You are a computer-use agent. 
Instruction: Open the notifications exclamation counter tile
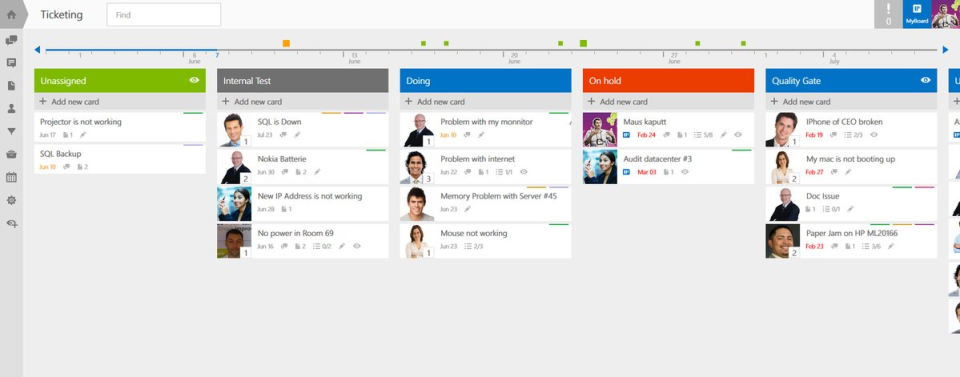click(888, 14)
